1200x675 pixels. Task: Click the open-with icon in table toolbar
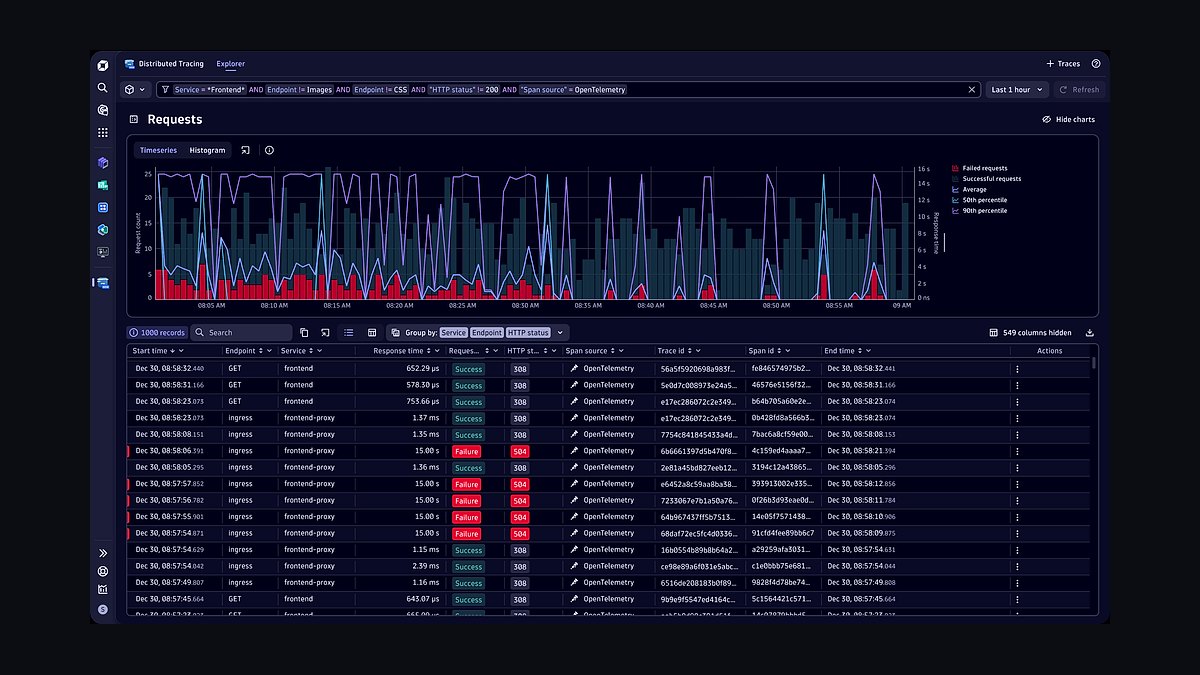coord(326,332)
